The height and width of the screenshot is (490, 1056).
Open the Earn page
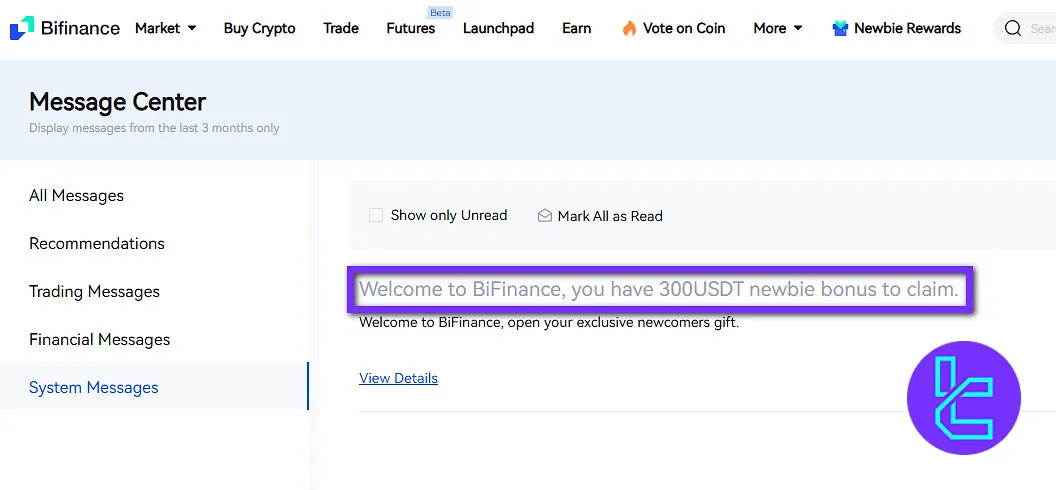click(x=576, y=28)
